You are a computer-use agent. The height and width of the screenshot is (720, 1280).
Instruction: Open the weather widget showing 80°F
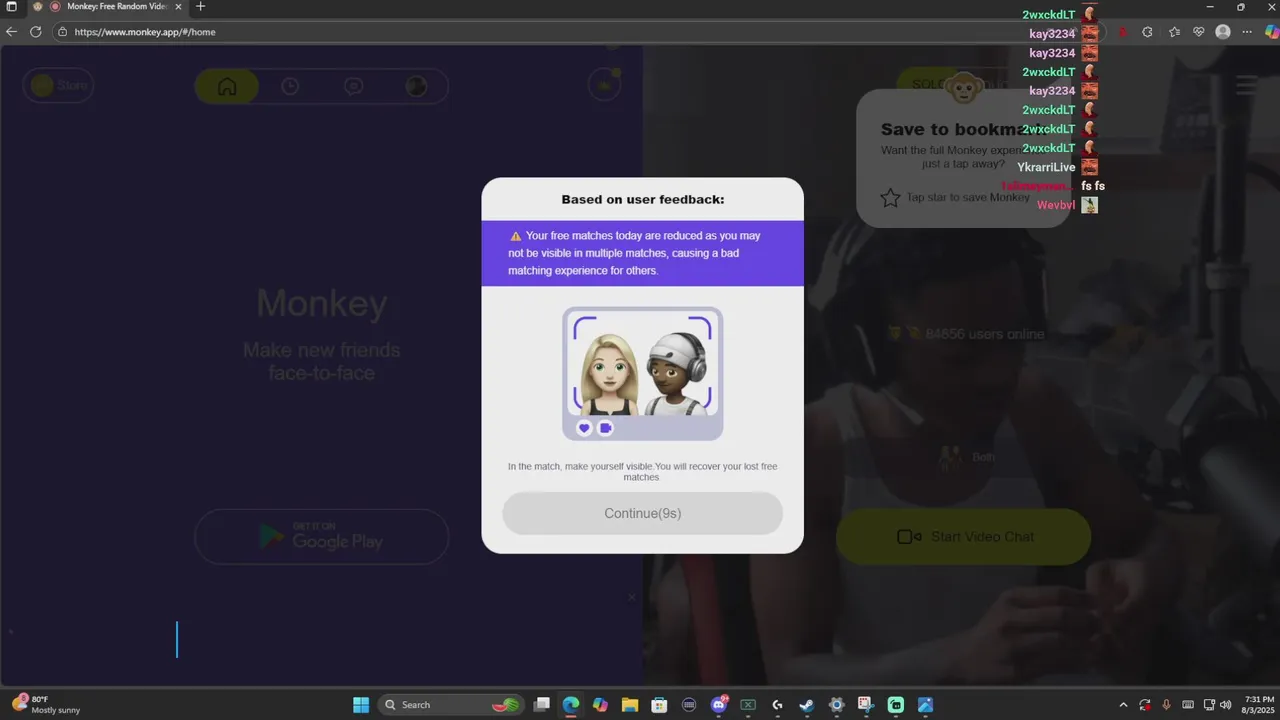tap(46, 705)
